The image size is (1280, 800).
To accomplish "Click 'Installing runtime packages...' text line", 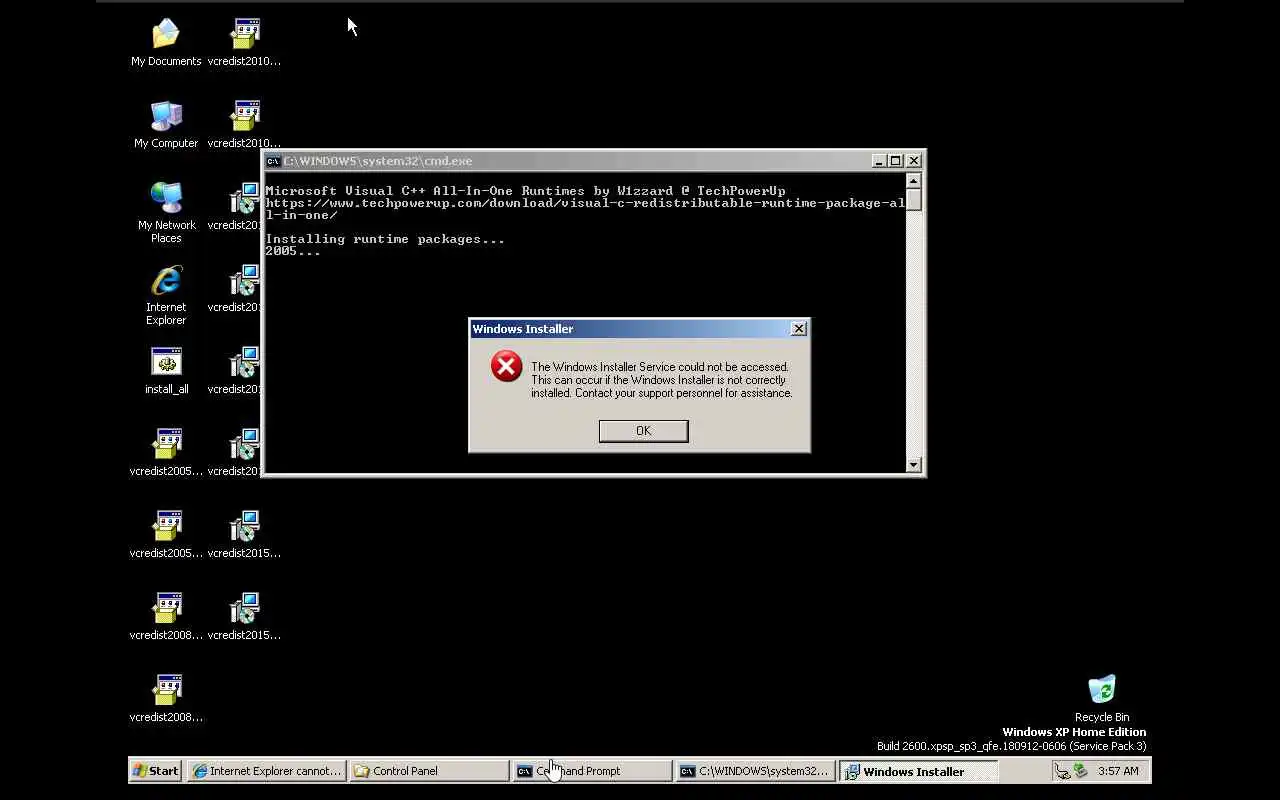I will coord(385,239).
